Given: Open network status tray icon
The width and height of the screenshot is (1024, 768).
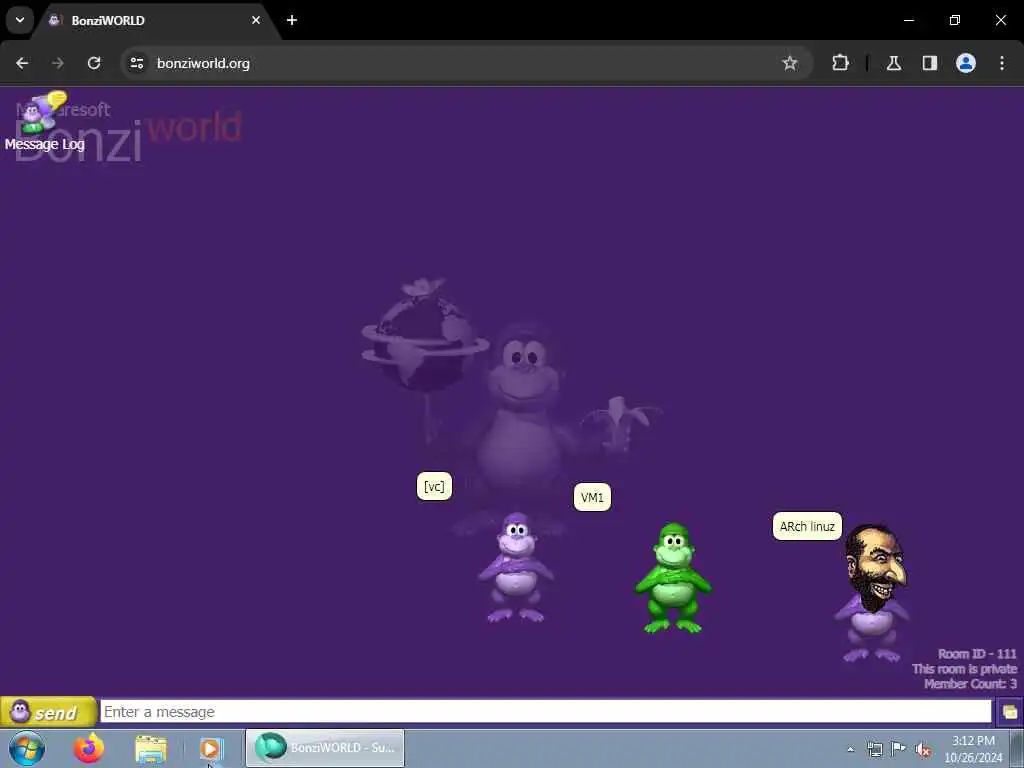Looking at the screenshot, I should tap(874, 749).
